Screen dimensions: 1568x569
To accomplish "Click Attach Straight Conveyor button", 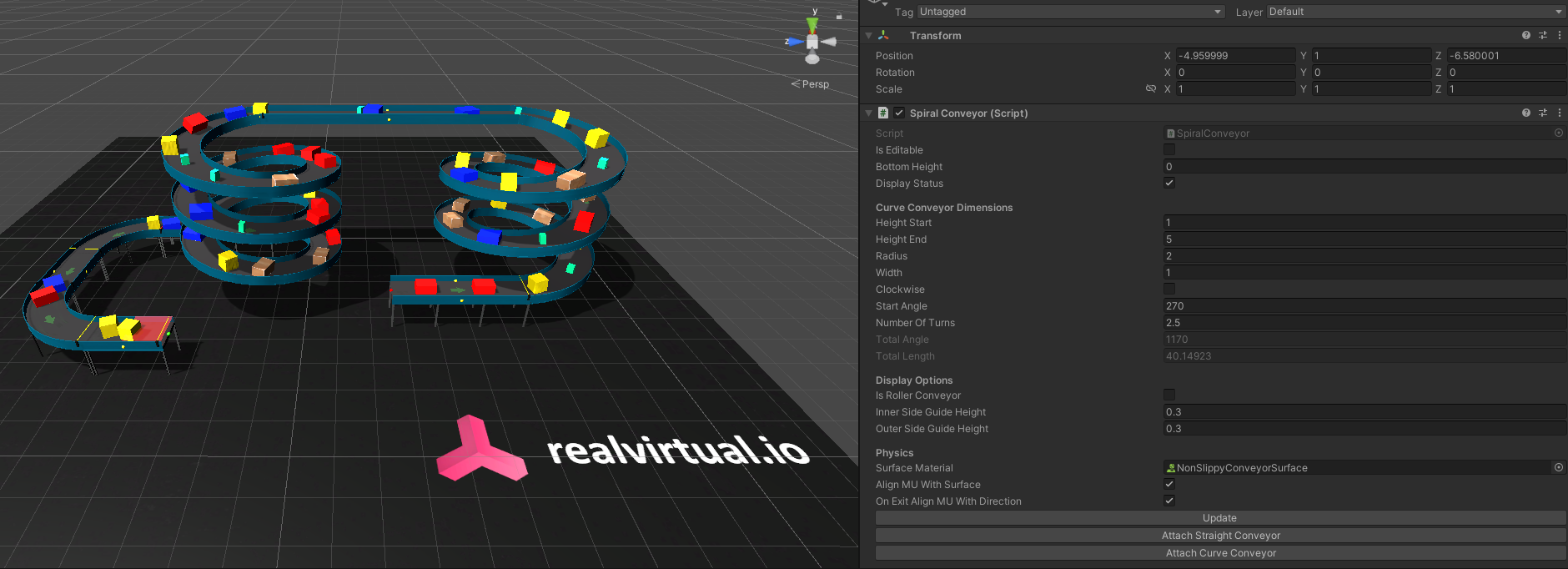I will (x=1220, y=536).
